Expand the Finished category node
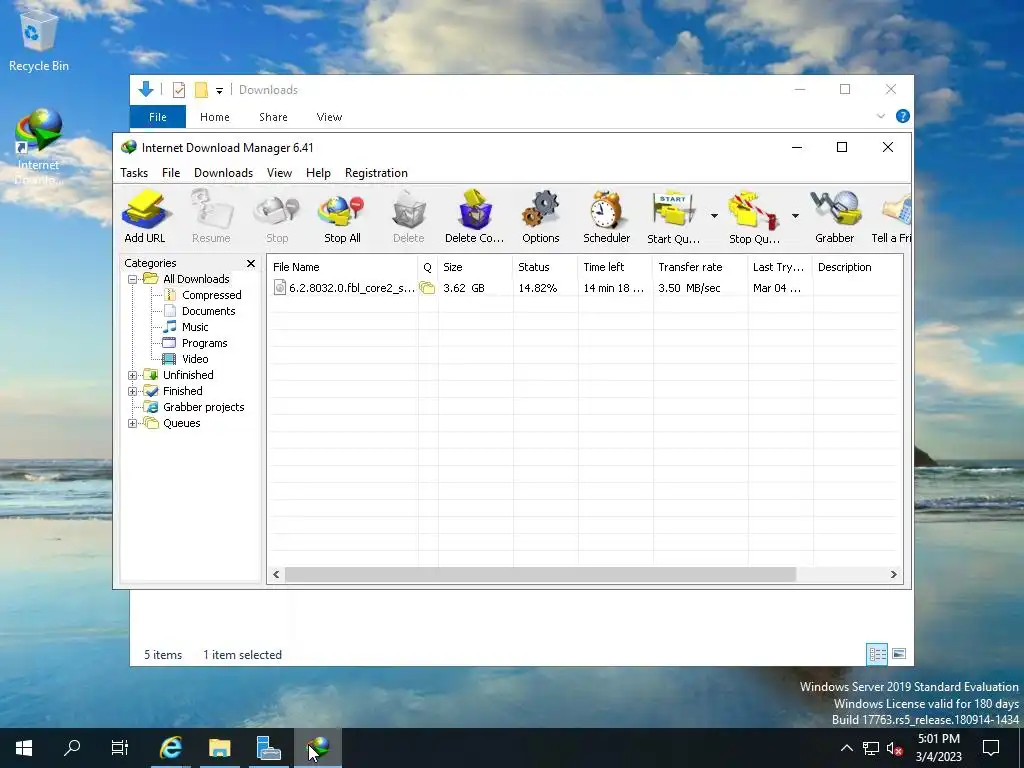Image resolution: width=1024 pixels, height=768 pixels. 133,391
